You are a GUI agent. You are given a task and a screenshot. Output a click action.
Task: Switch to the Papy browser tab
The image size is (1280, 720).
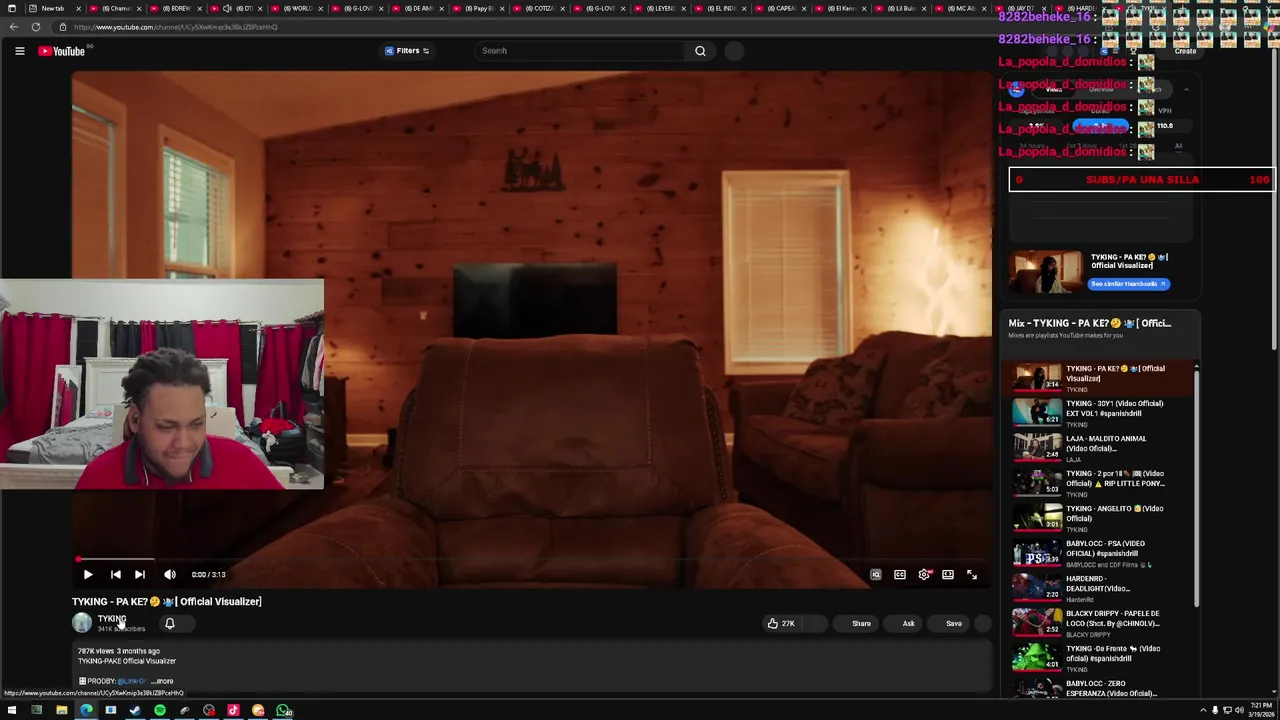[x=480, y=8]
